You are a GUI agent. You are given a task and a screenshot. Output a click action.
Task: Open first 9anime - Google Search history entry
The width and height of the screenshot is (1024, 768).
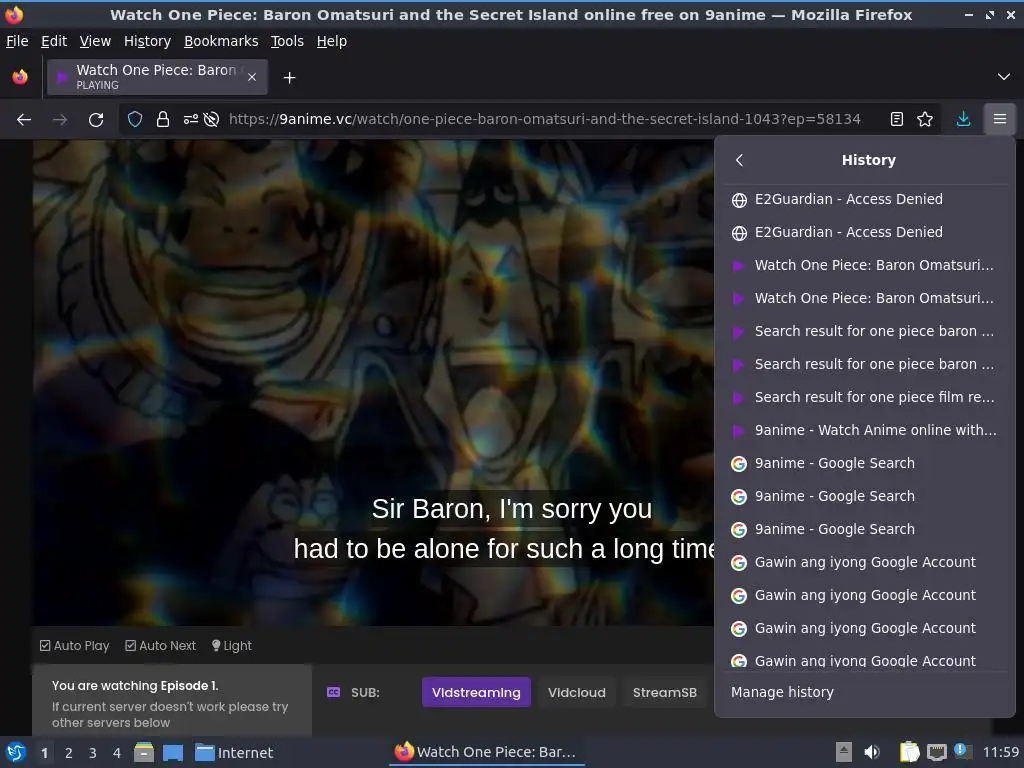[865, 463]
